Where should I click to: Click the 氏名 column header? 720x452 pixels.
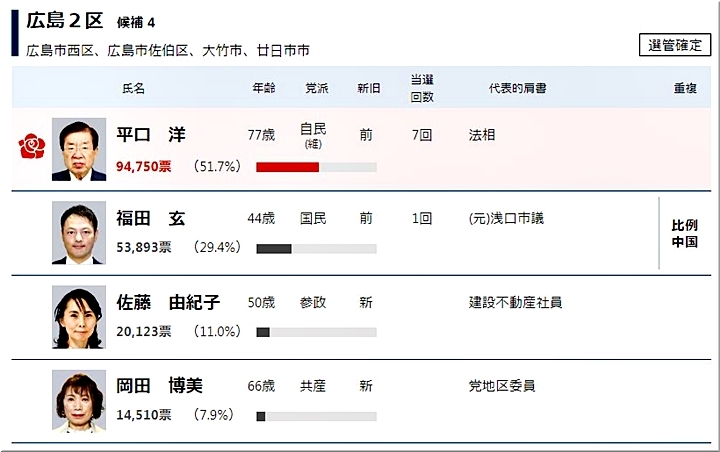coord(132,88)
